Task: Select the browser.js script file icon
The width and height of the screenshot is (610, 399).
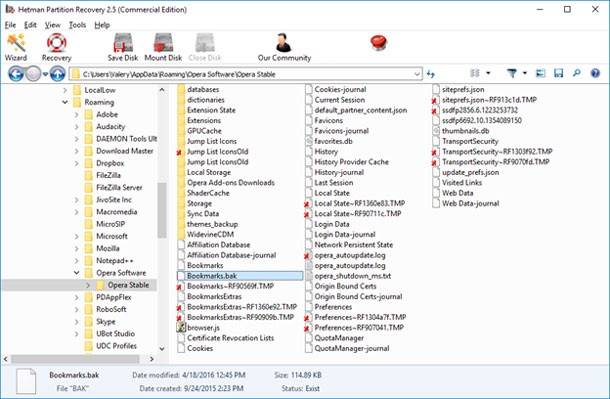Action: pos(181,327)
